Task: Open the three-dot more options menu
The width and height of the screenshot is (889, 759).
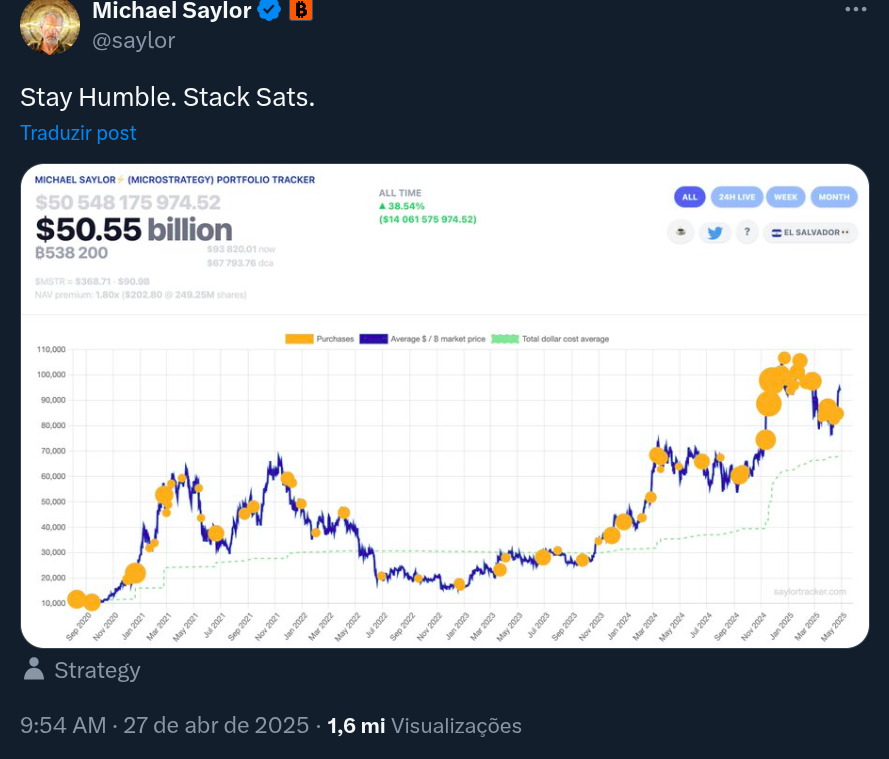Action: (856, 9)
